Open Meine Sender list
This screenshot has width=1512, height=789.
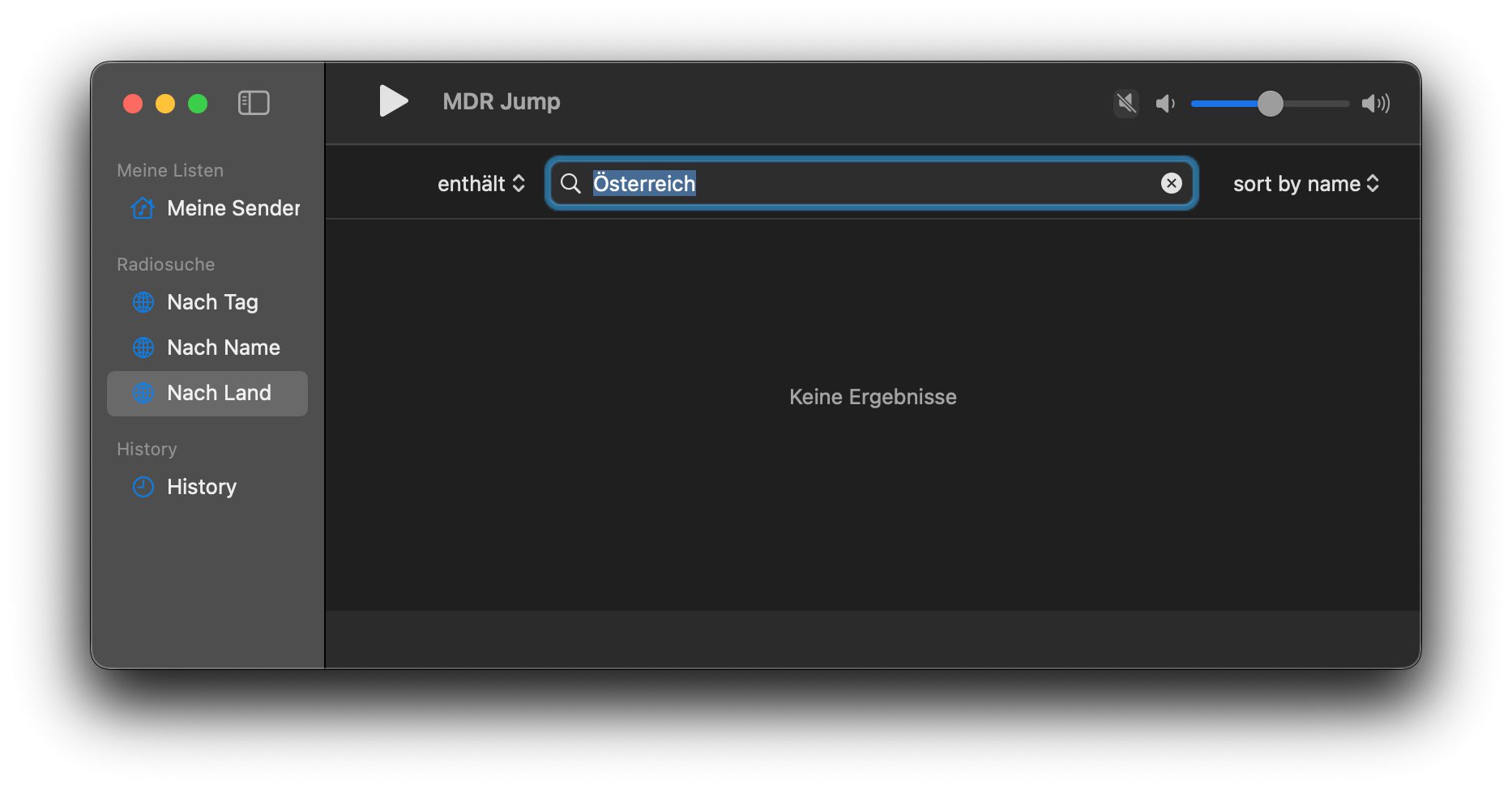tap(233, 208)
